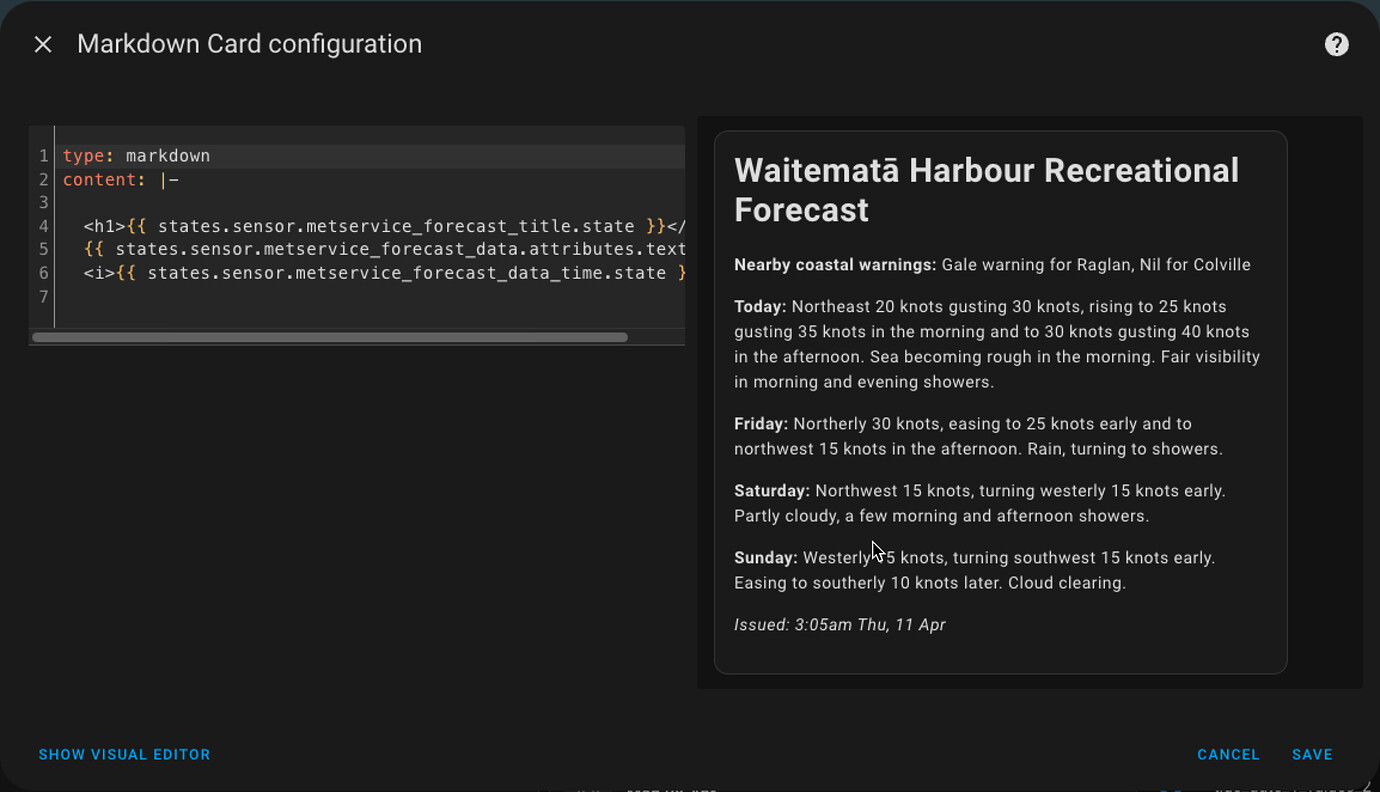This screenshot has width=1380, height=792.
Task: Cancel the card configuration changes
Action: [1228, 754]
